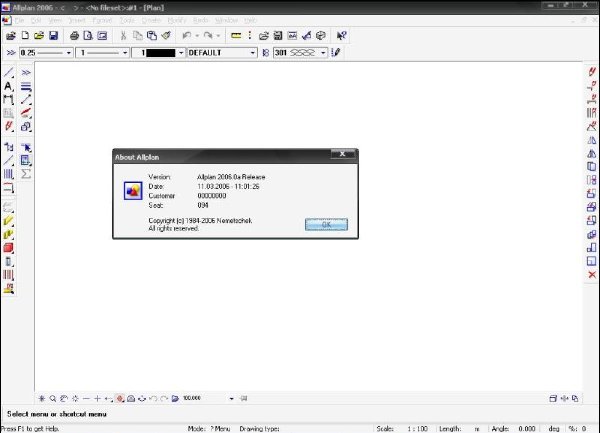Open the Window menu
The height and width of the screenshot is (433, 600).
click(x=226, y=20)
